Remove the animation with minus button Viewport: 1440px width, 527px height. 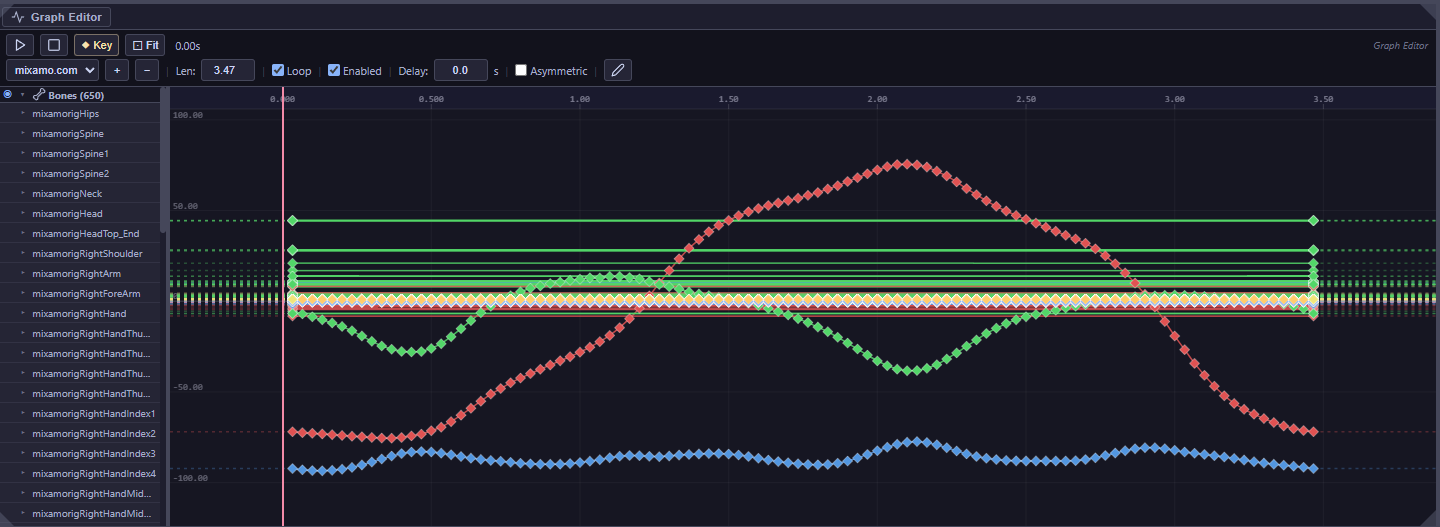coord(146,70)
